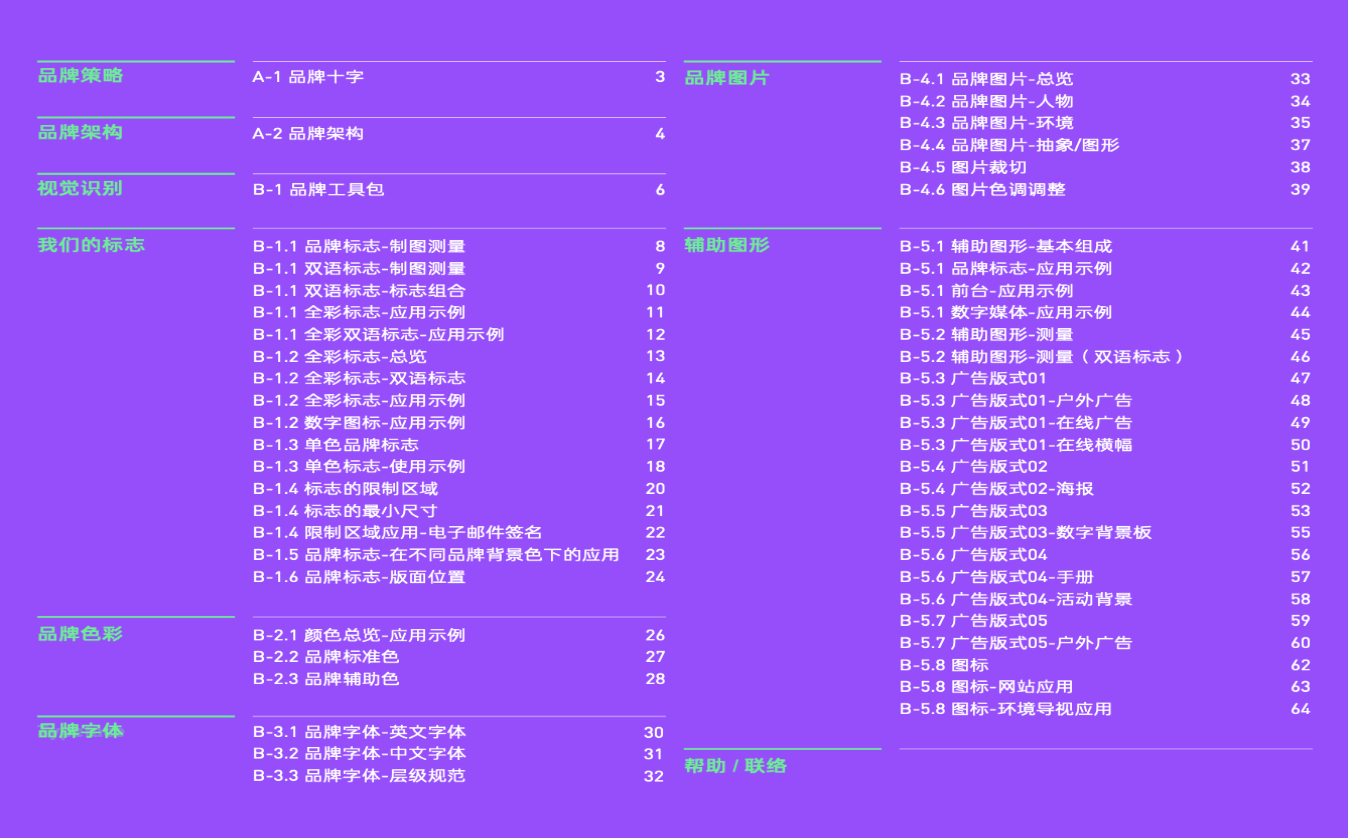Jump to the 品牌色彩 section heading
The width and height of the screenshot is (1348, 838).
(80, 633)
